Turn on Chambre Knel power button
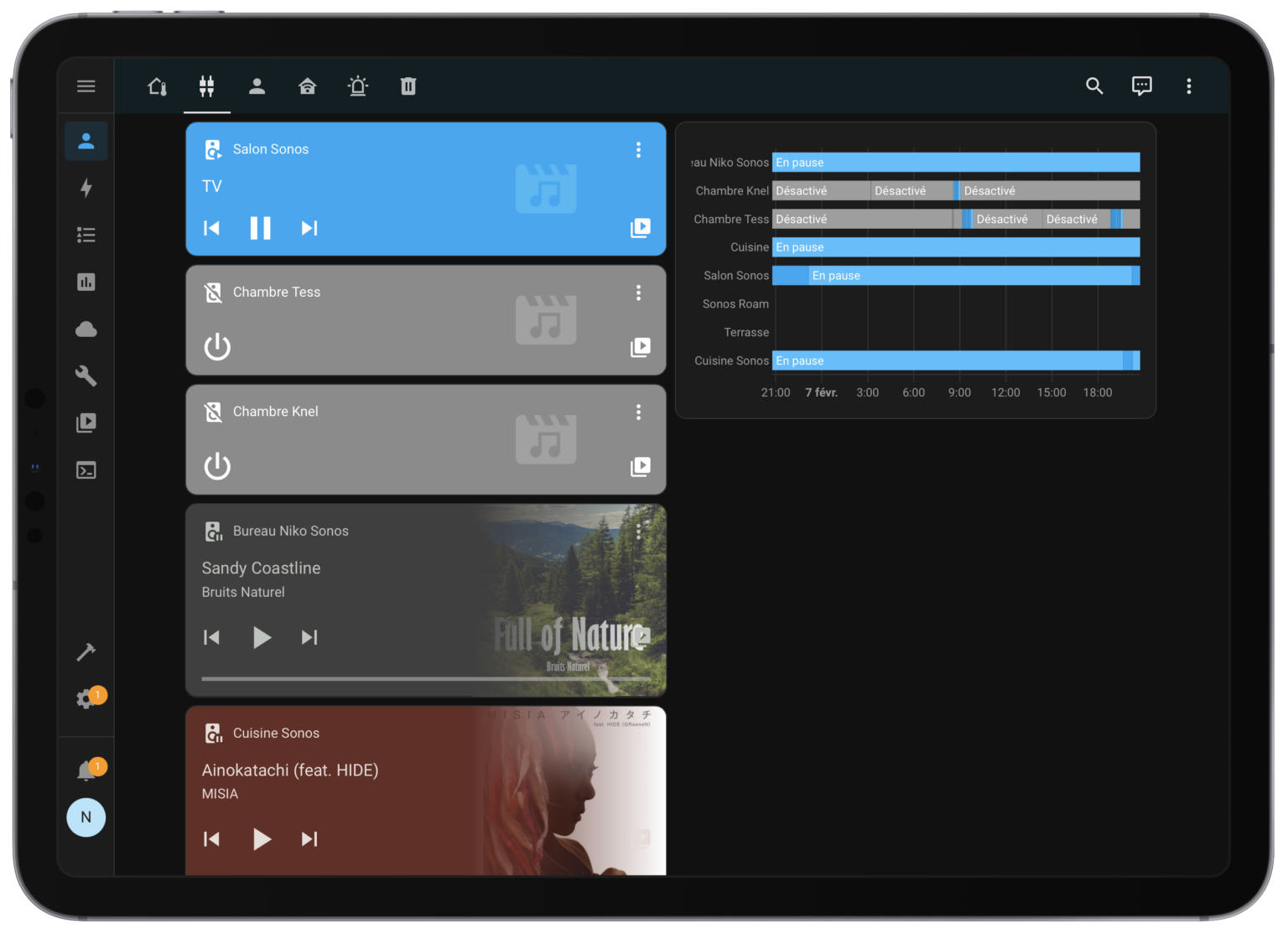 click(217, 465)
